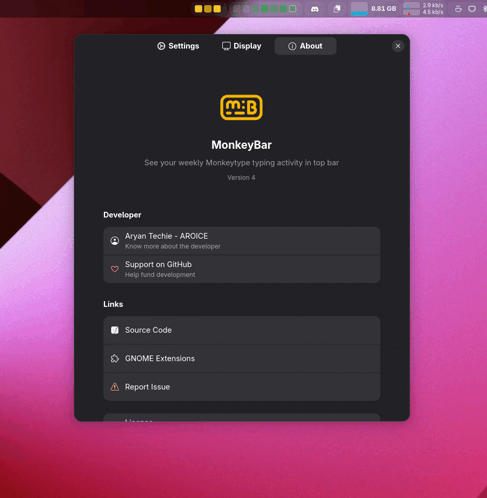Click the network speed graph in top bar
The height and width of the screenshot is (498, 487).
click(411, 9)
